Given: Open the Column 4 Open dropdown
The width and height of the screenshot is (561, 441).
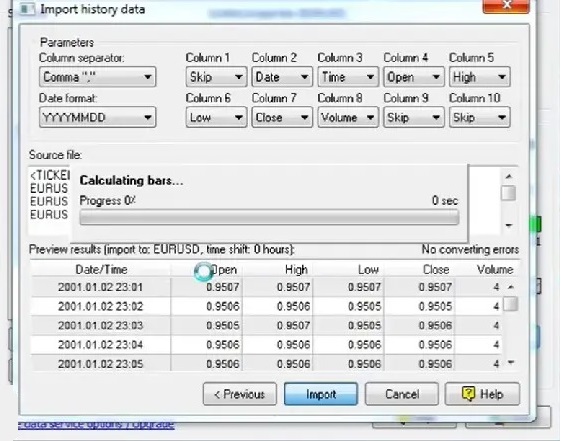Looking at the screenshot, I should (x=414, y=77).
